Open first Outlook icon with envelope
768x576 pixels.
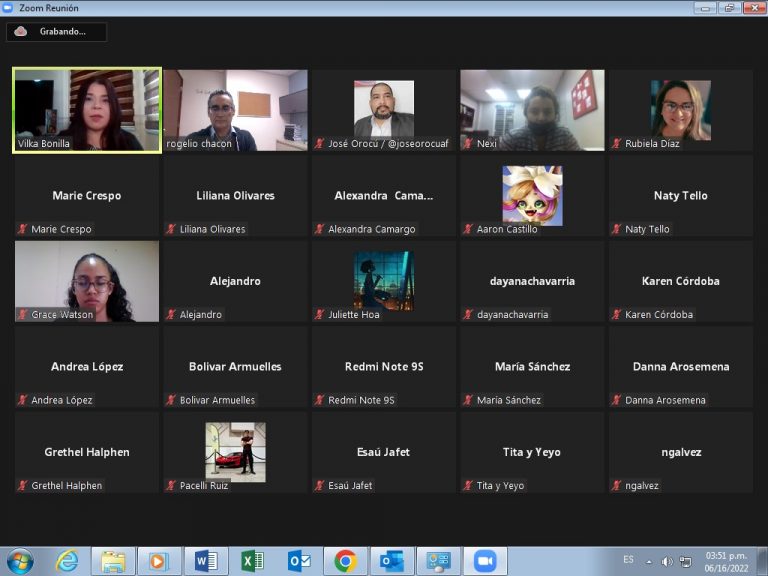(x=299, y=561)
